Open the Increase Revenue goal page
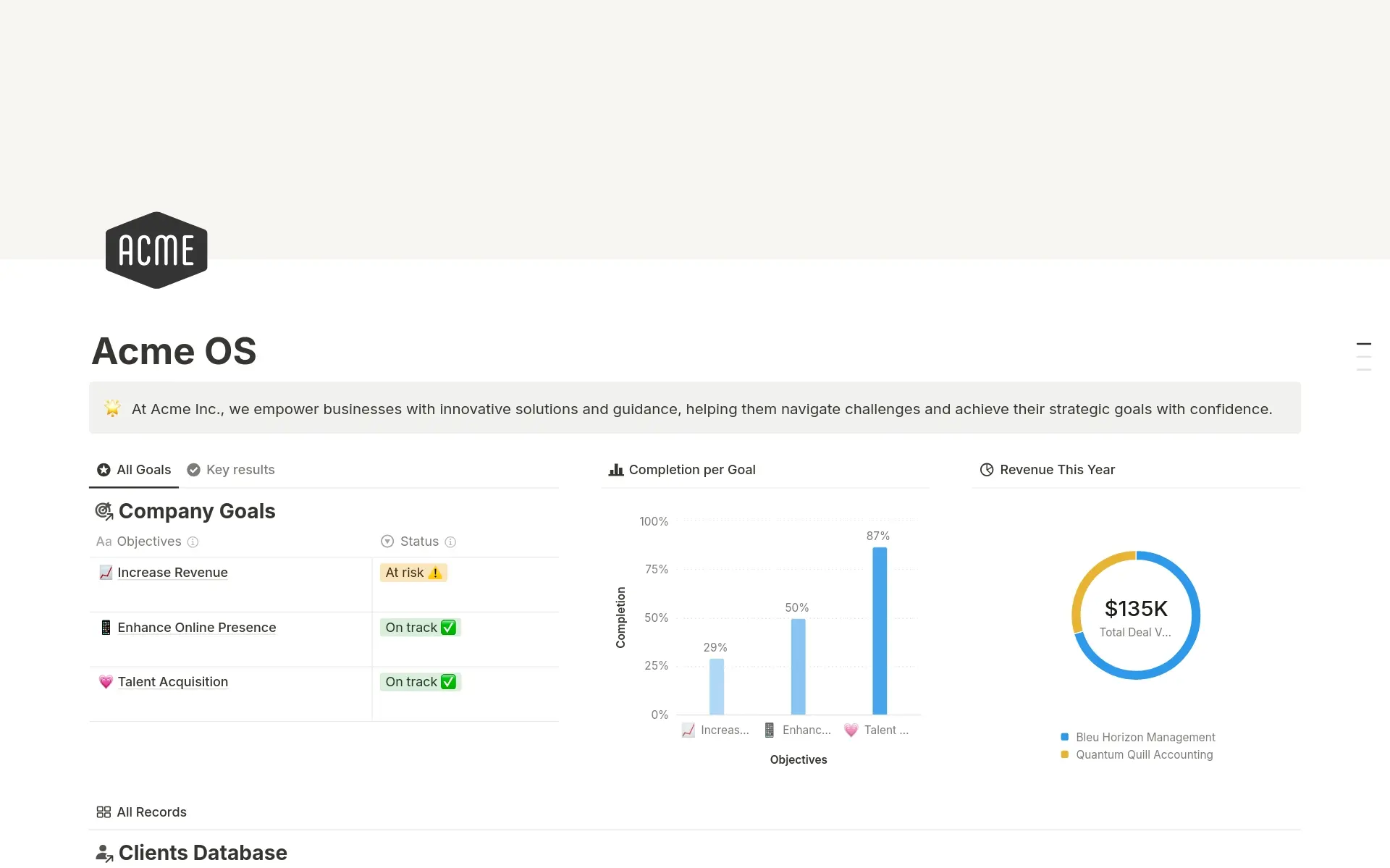 tap(172, 573)
